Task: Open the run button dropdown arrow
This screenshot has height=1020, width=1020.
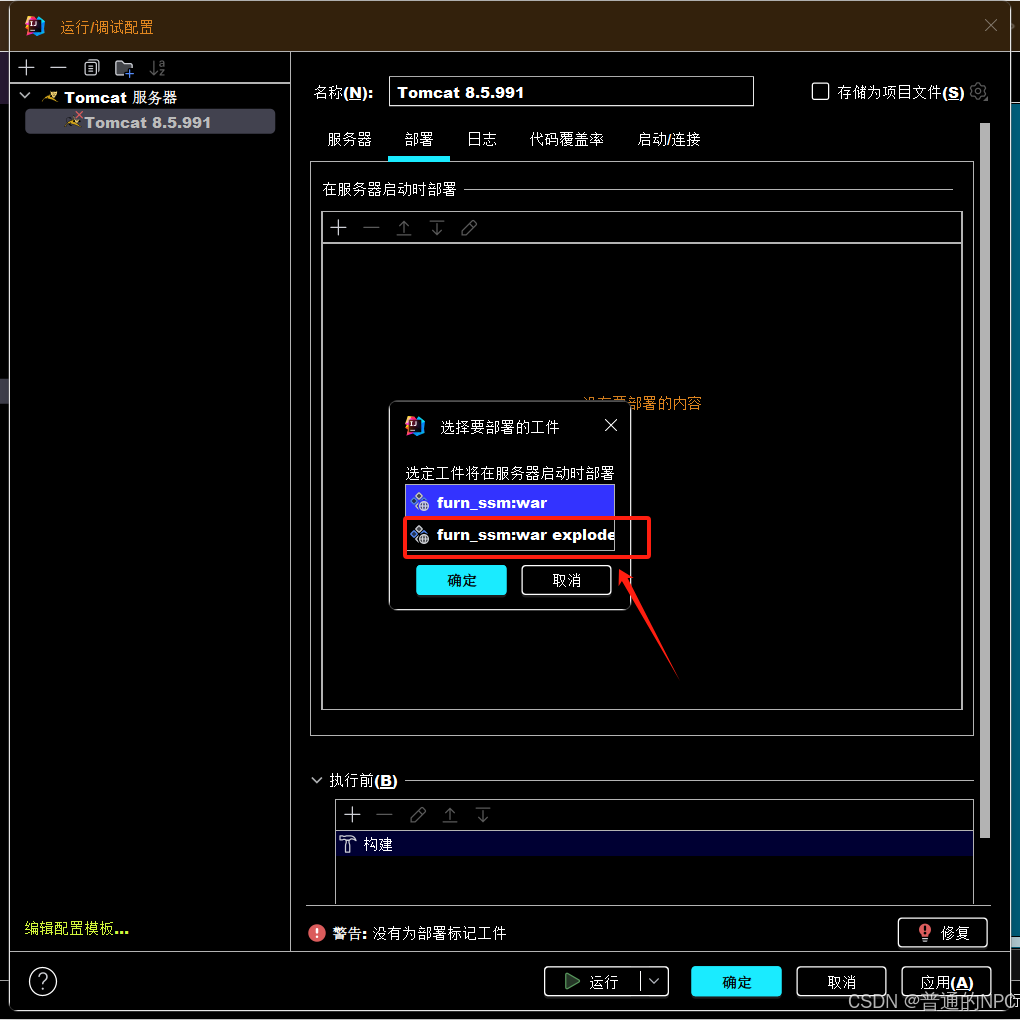Action: tap(654, 981)
